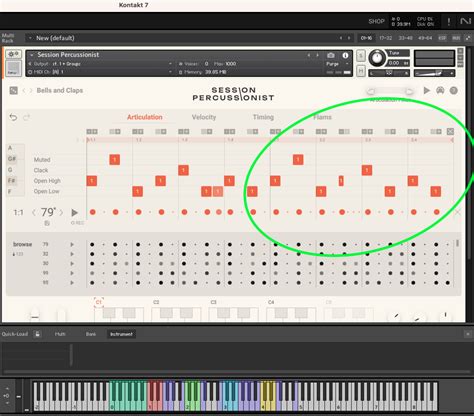Switch to the Timing tab

click(x=263, y=117)
